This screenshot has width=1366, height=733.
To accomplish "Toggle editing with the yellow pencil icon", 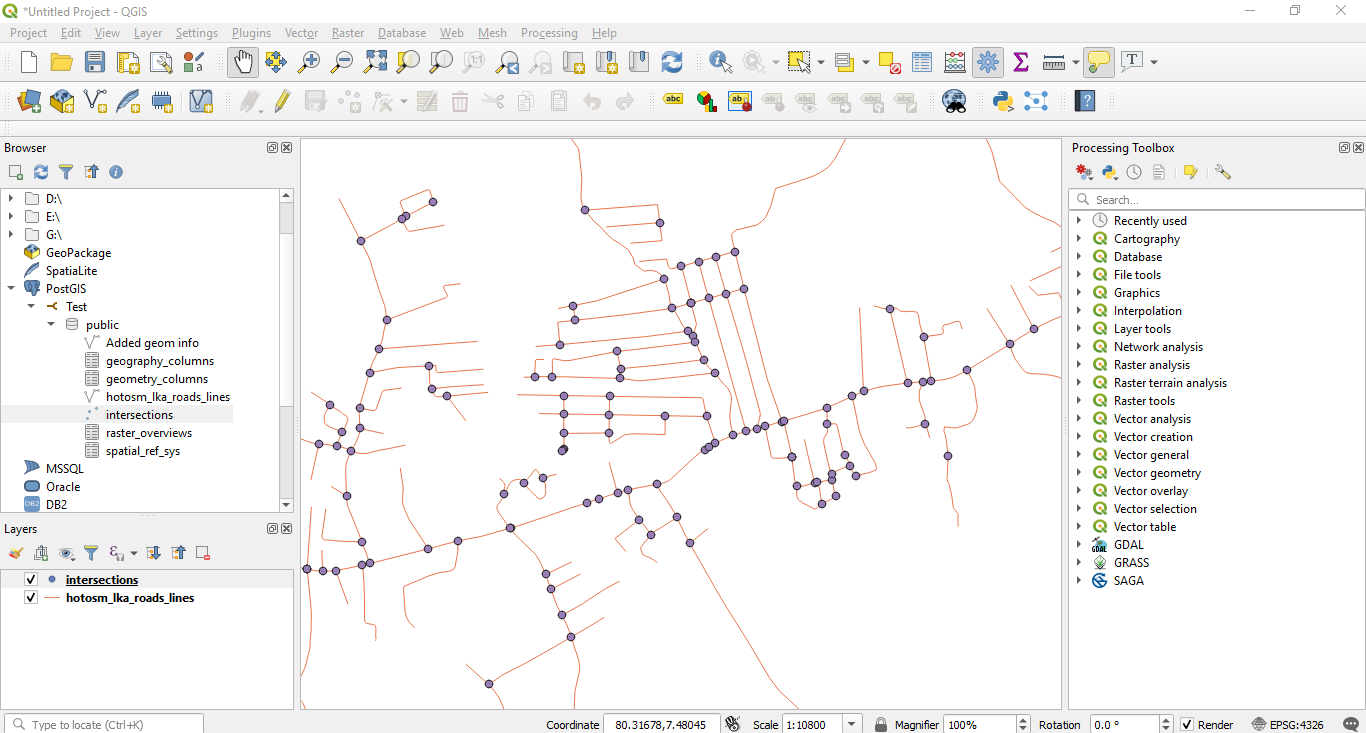I will [x=282, y=101].
